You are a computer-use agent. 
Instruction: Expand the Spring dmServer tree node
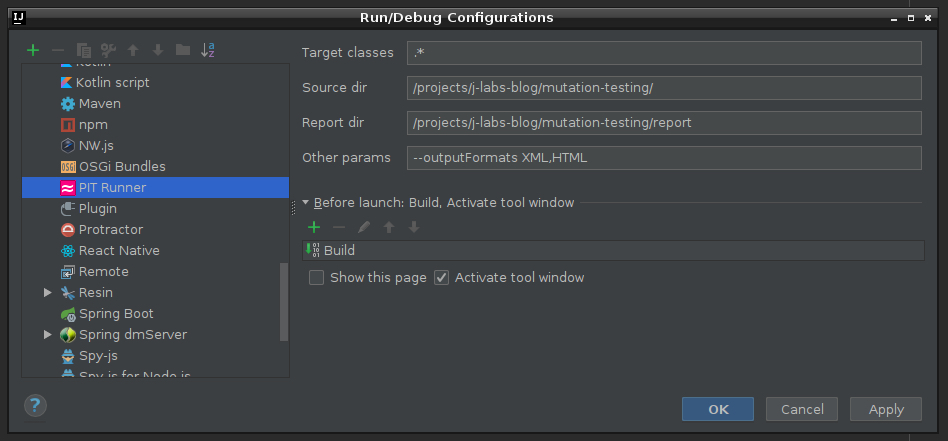(x=48, y=335)
